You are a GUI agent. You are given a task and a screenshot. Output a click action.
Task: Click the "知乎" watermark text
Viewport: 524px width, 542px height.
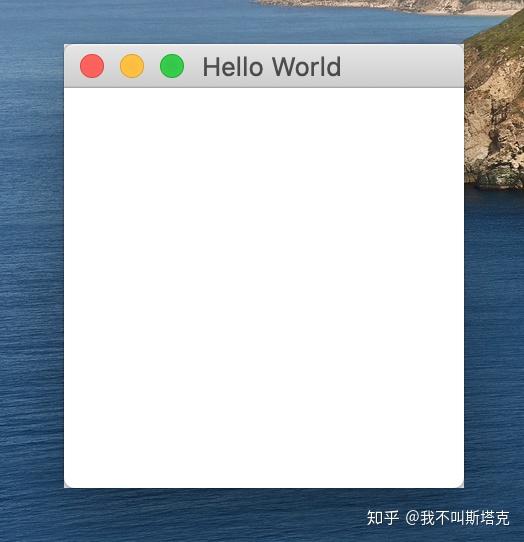point(383,518)
